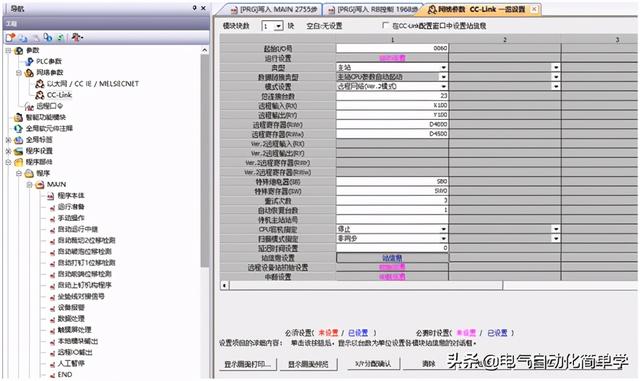Open the 数据链接类型 dropdown in column 1
The width and height of the screenshot is (640, 381).
click(444, 77)
